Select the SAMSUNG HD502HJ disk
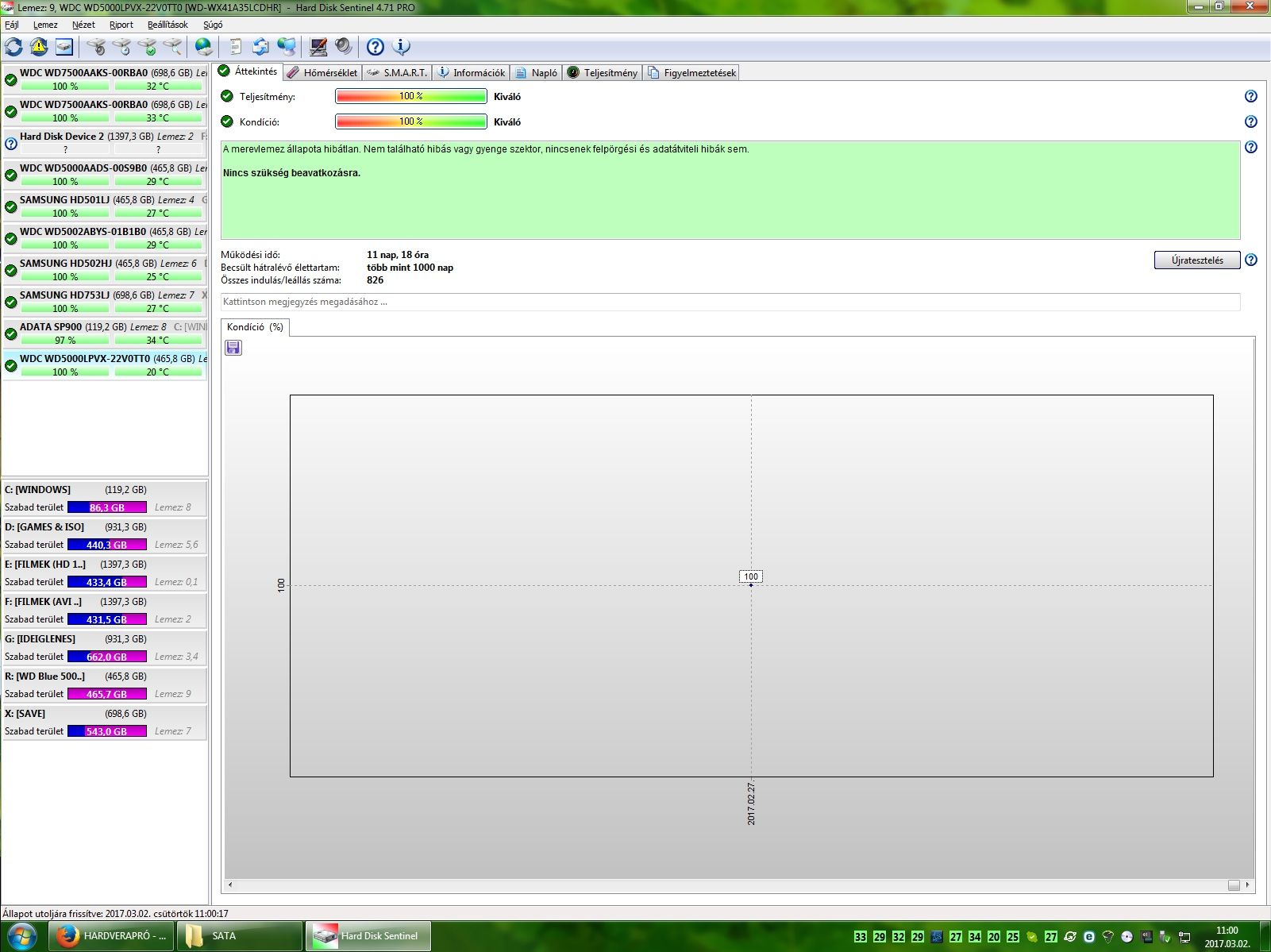The width and height of the screenshot is (1271, 952). [105, 270]
